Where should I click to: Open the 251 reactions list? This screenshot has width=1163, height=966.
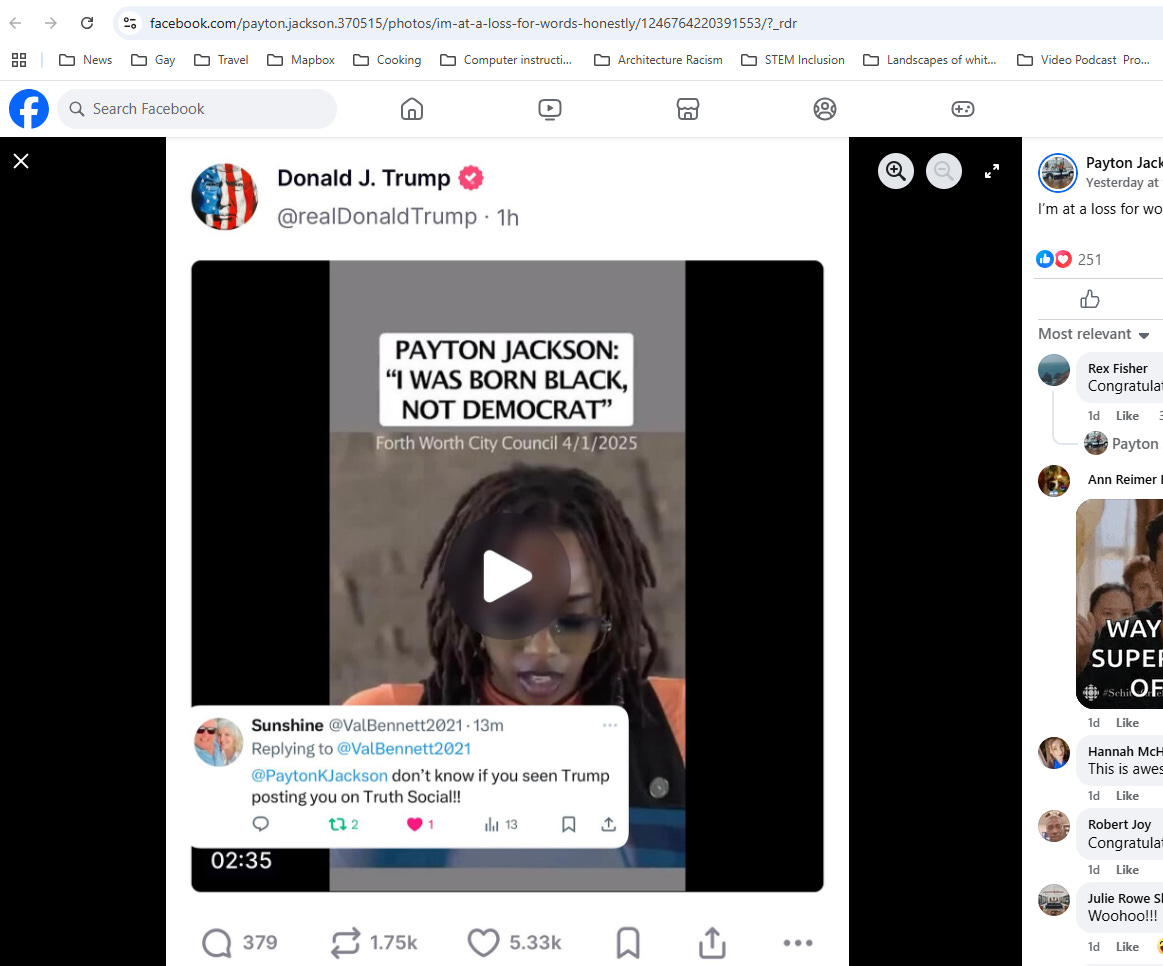(x=1090, y=260)
